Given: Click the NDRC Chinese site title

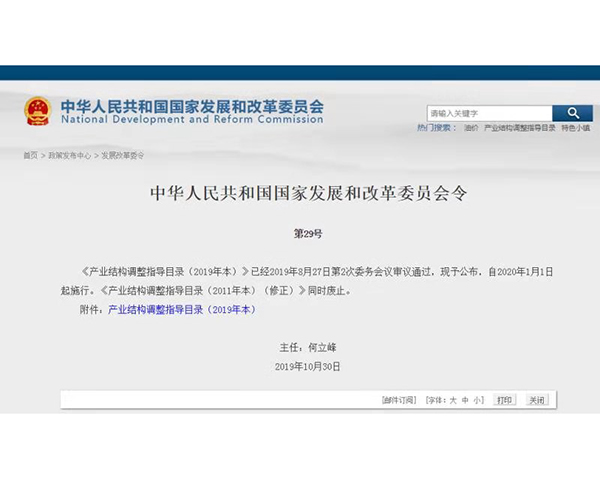Looking at the screenshot, I should (x=192, y=106).
